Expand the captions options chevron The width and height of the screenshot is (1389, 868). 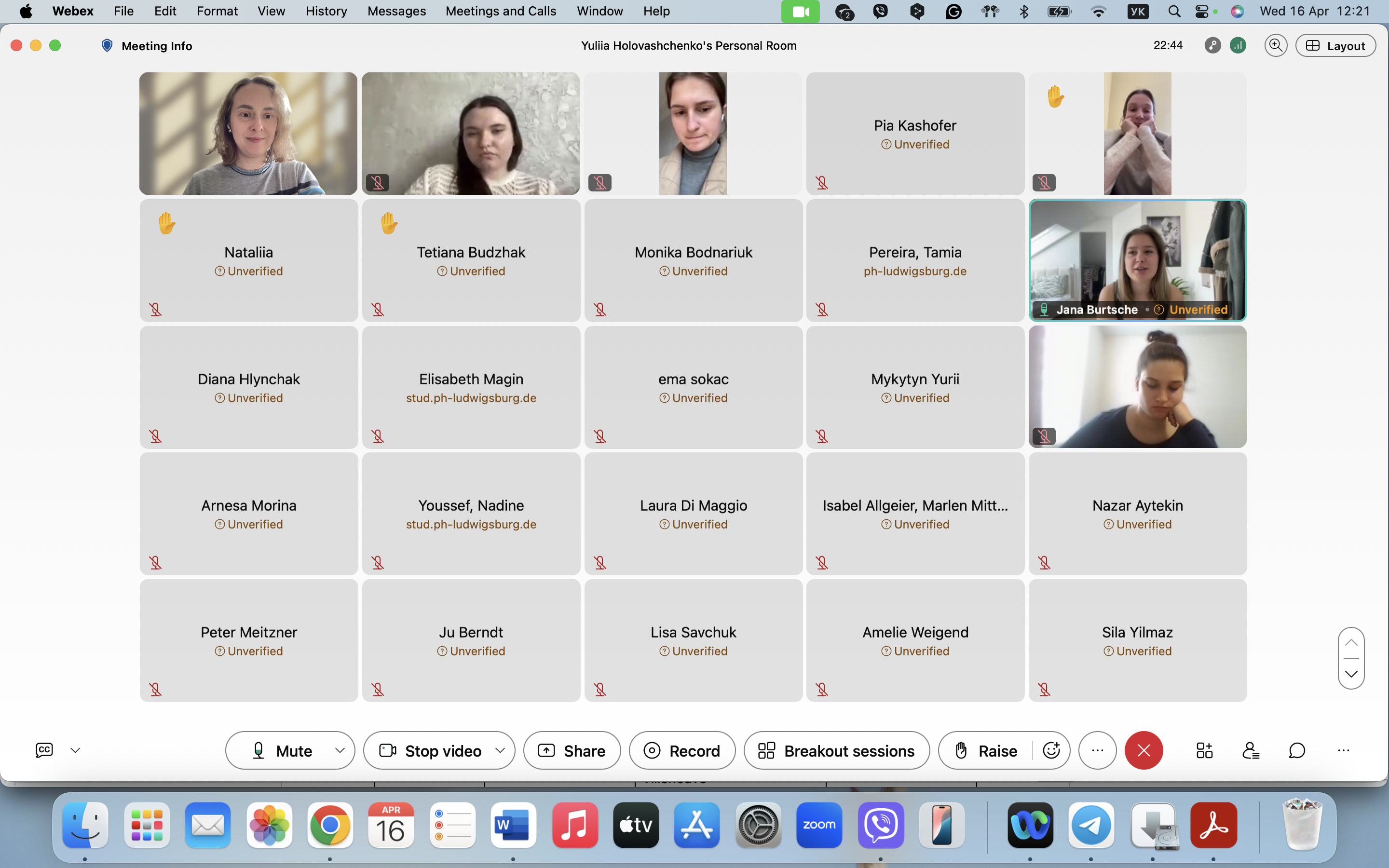[x=75, y=750]
